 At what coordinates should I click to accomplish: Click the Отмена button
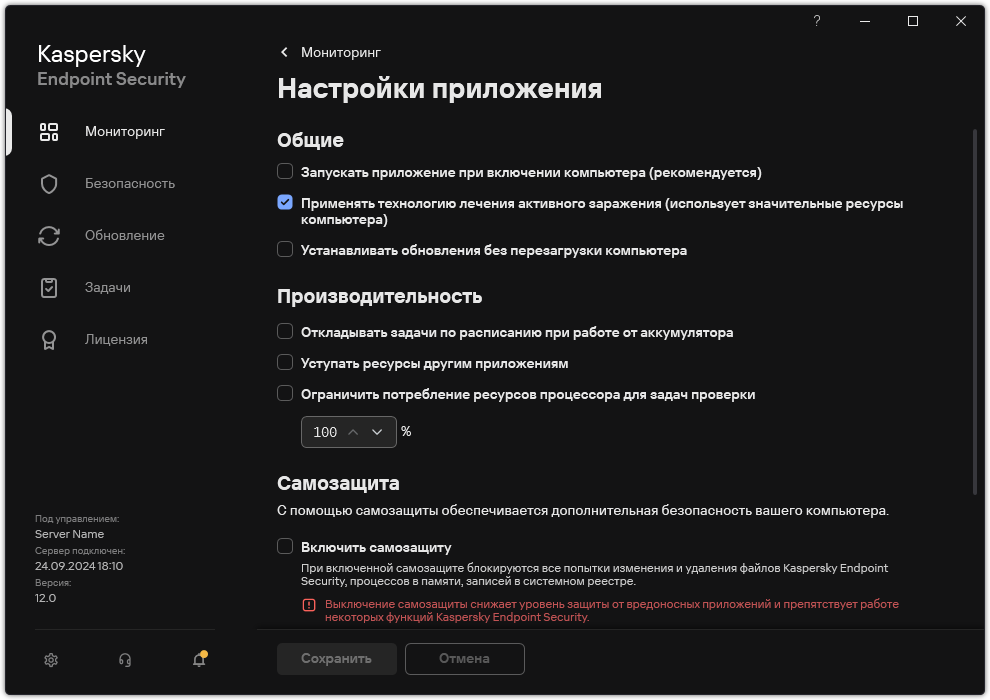click(465, 659)
